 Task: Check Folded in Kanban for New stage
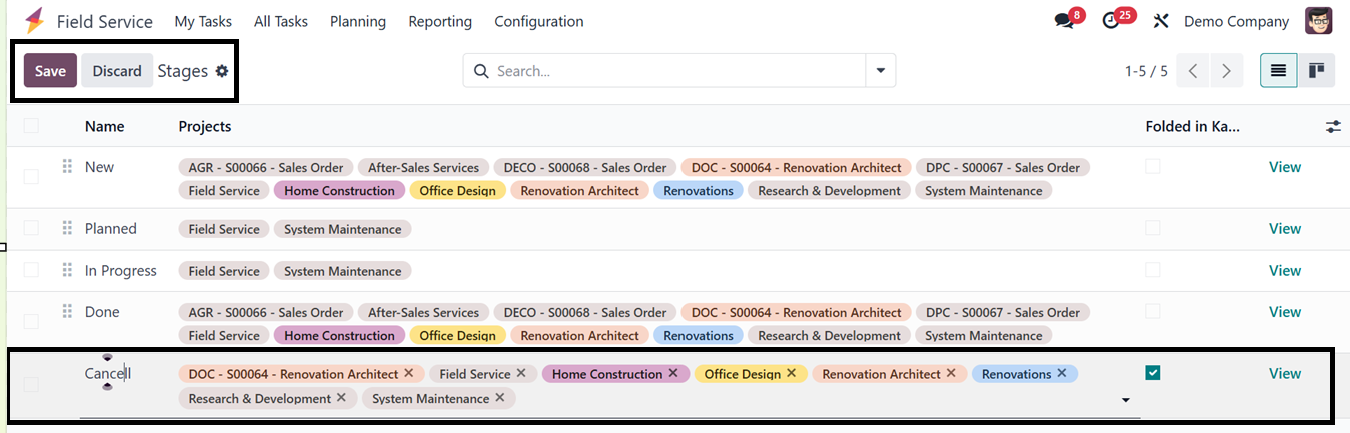1153,167
